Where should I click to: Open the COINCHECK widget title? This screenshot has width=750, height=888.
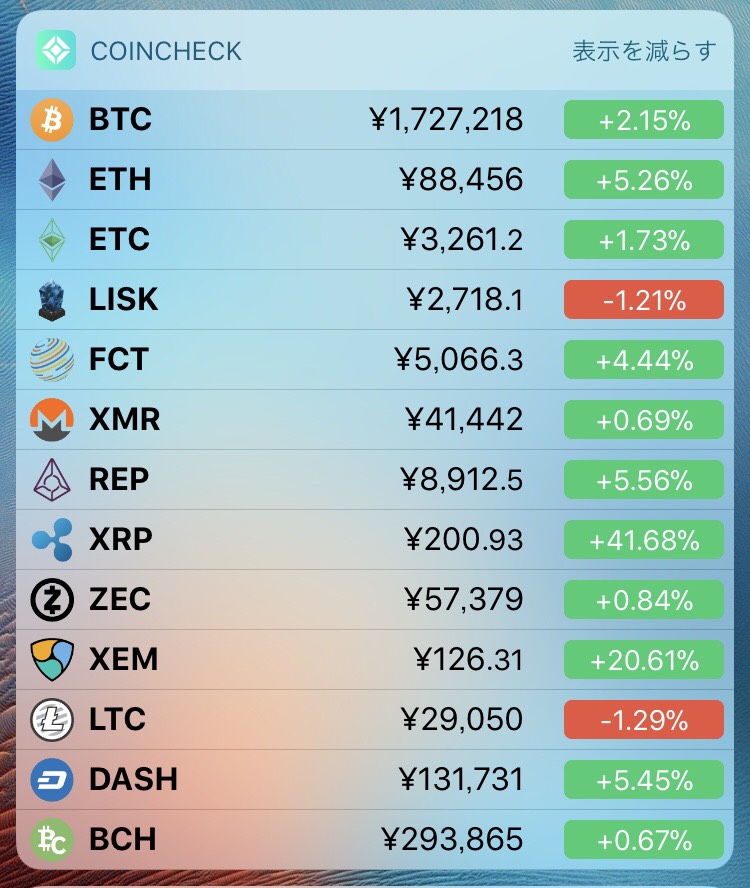[x=166, y=51]
